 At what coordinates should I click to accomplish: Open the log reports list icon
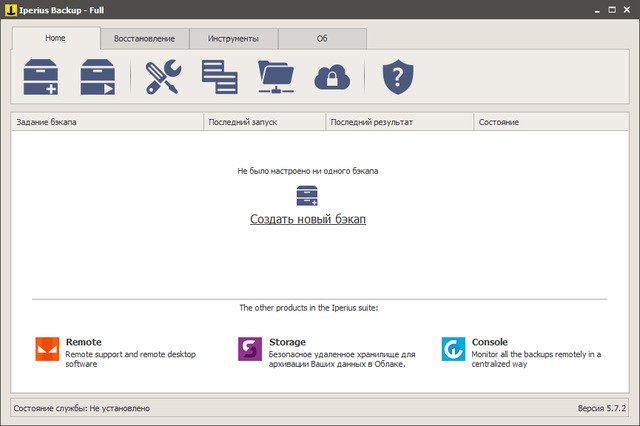tap(219, 77)
